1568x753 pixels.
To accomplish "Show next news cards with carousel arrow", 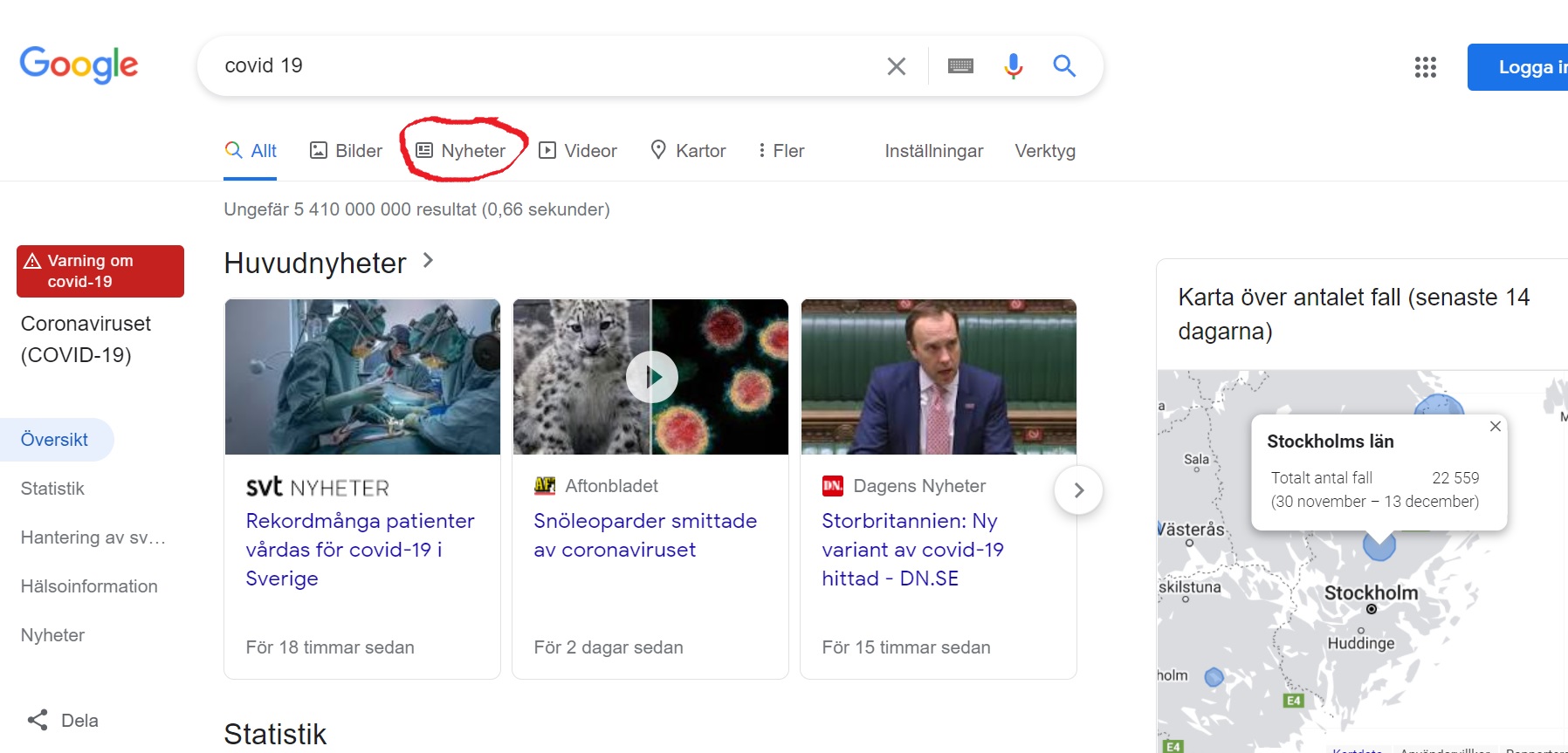I will pyautogui.click(x=1078, y=490).
